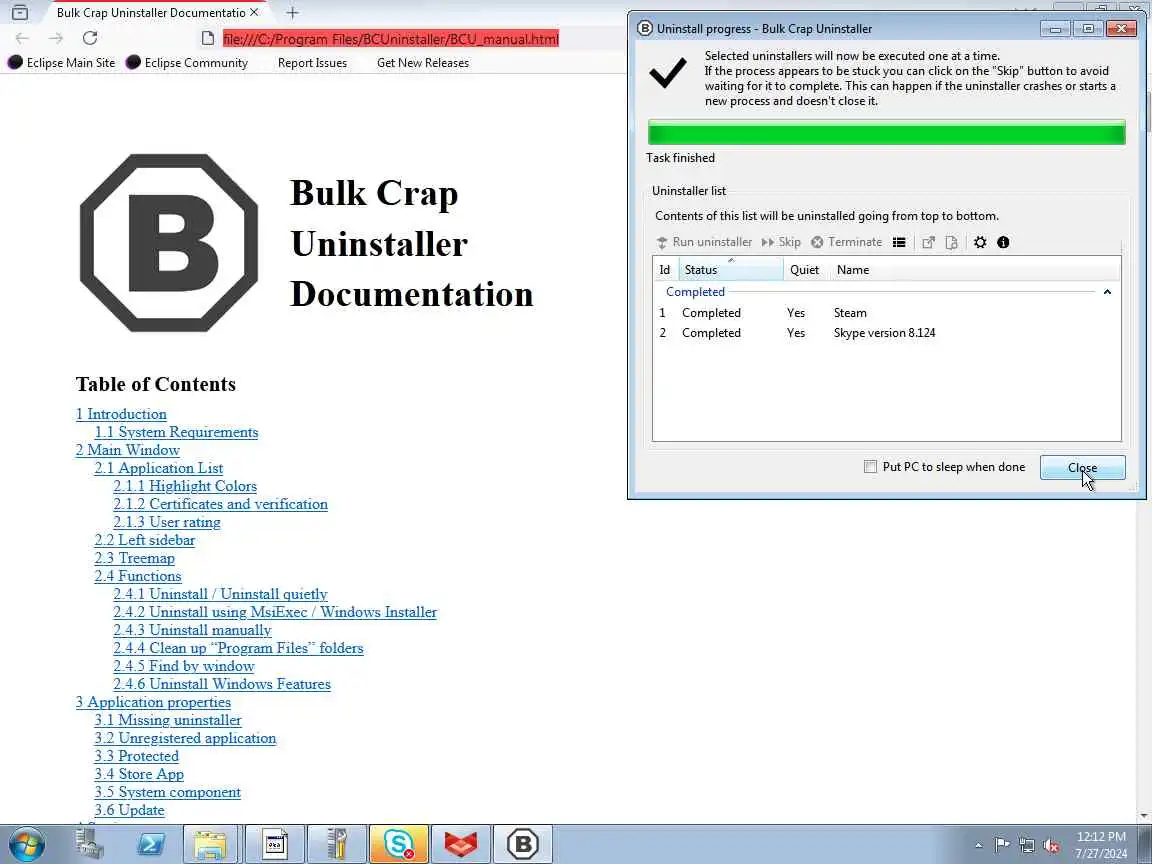The width and height of the screenshot is (1152, 864).
Task: Open the 2 Main Window link
Action: pyautogui.click(x=128, y=450)
